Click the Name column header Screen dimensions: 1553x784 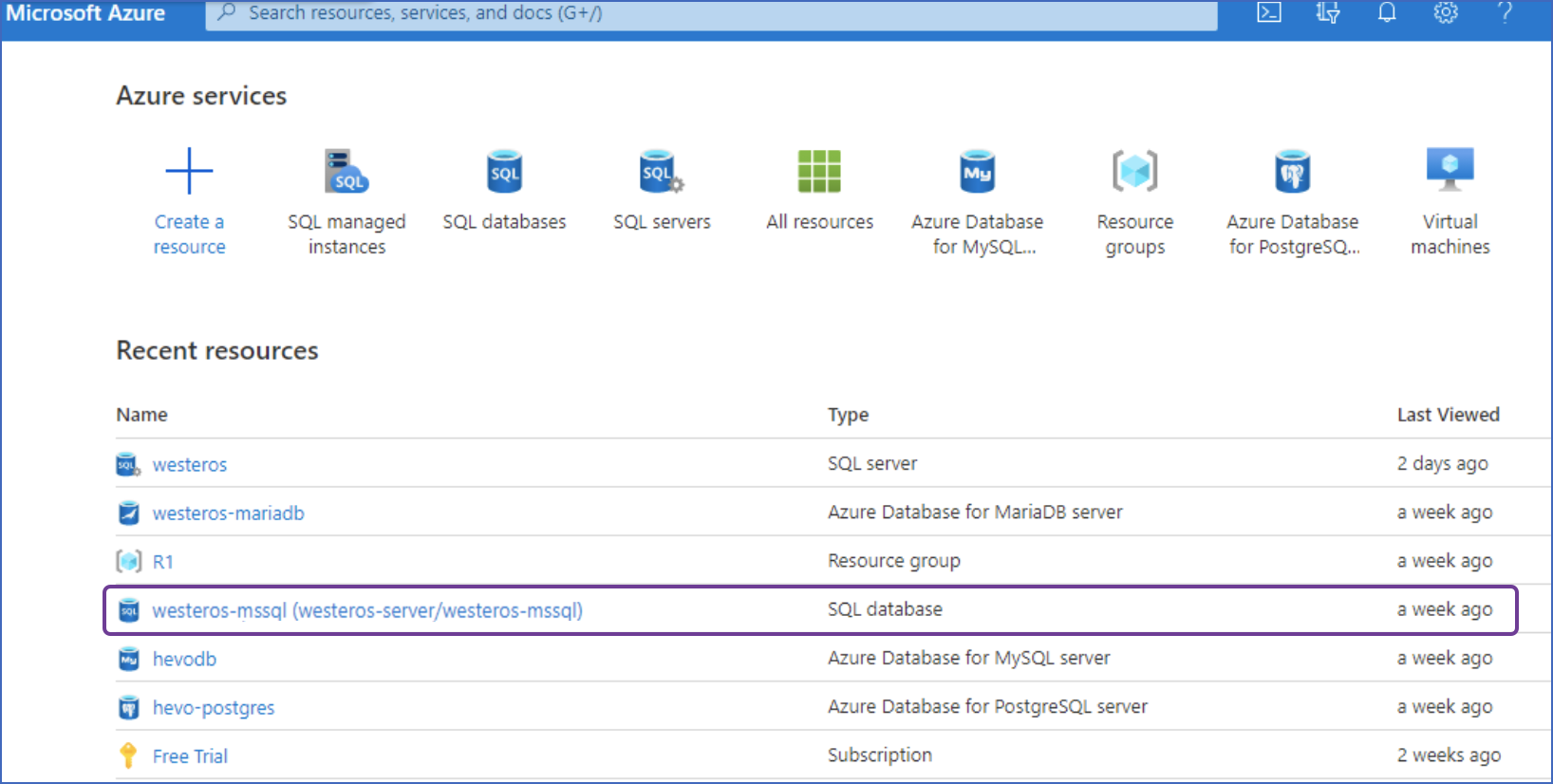click(141, 415)
